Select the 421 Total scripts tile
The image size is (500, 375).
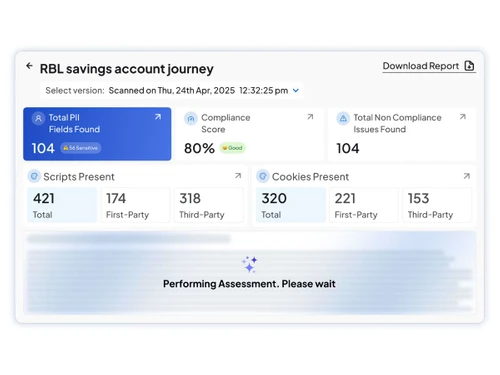[x=62, y=205]
